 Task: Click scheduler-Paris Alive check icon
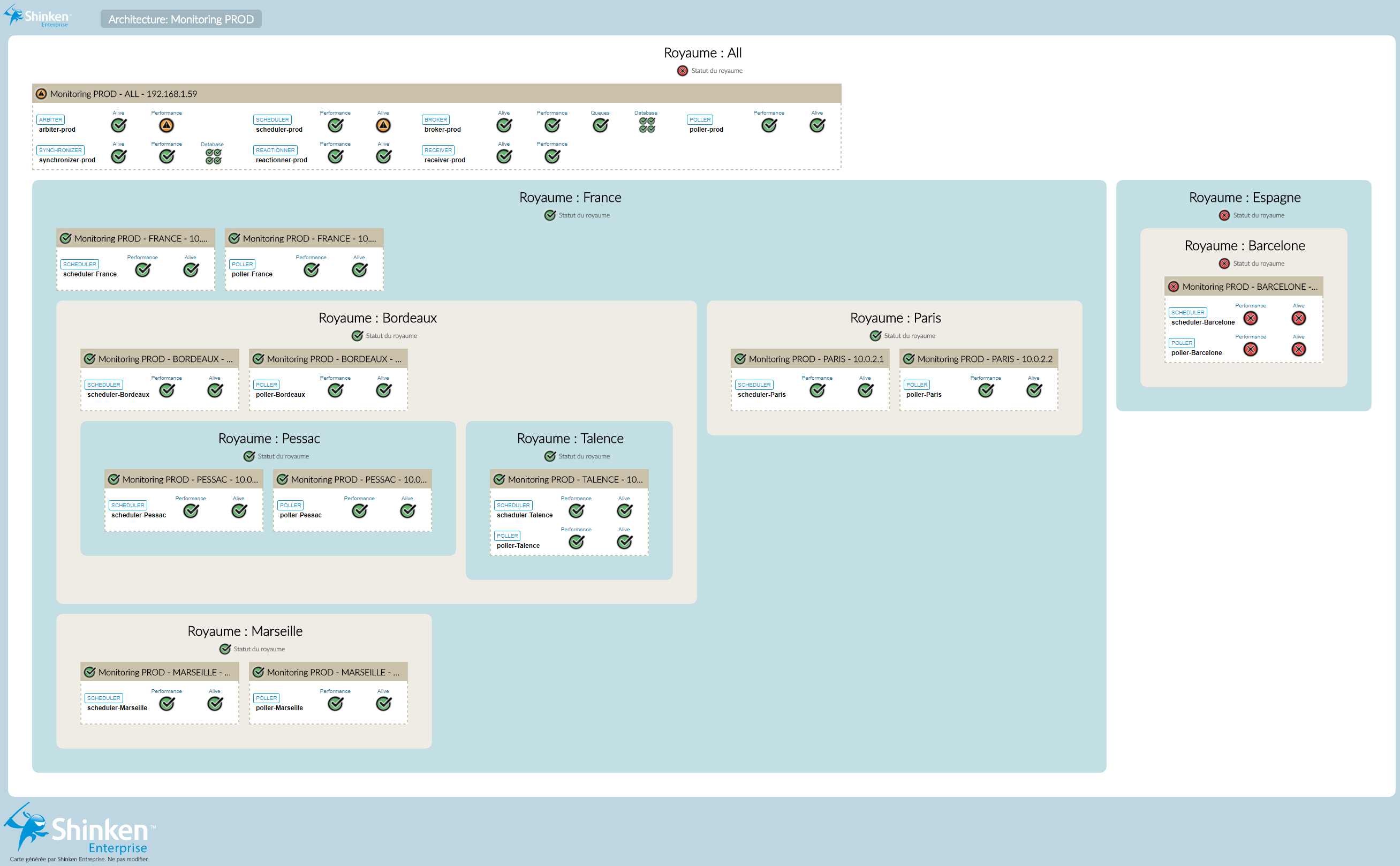[x=865, y=390]
